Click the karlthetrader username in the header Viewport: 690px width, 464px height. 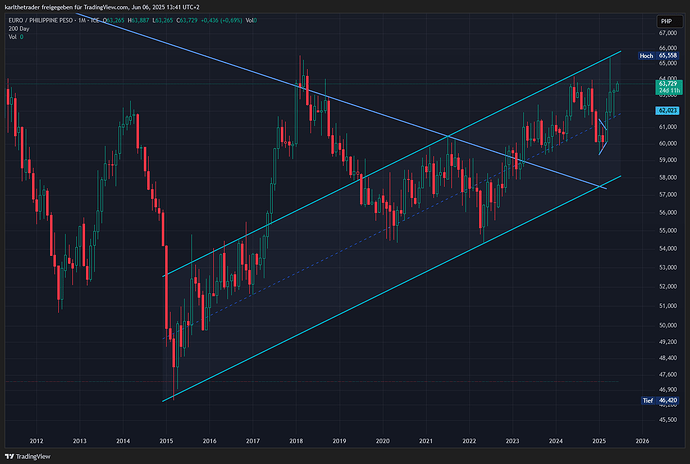click(28, 6)
